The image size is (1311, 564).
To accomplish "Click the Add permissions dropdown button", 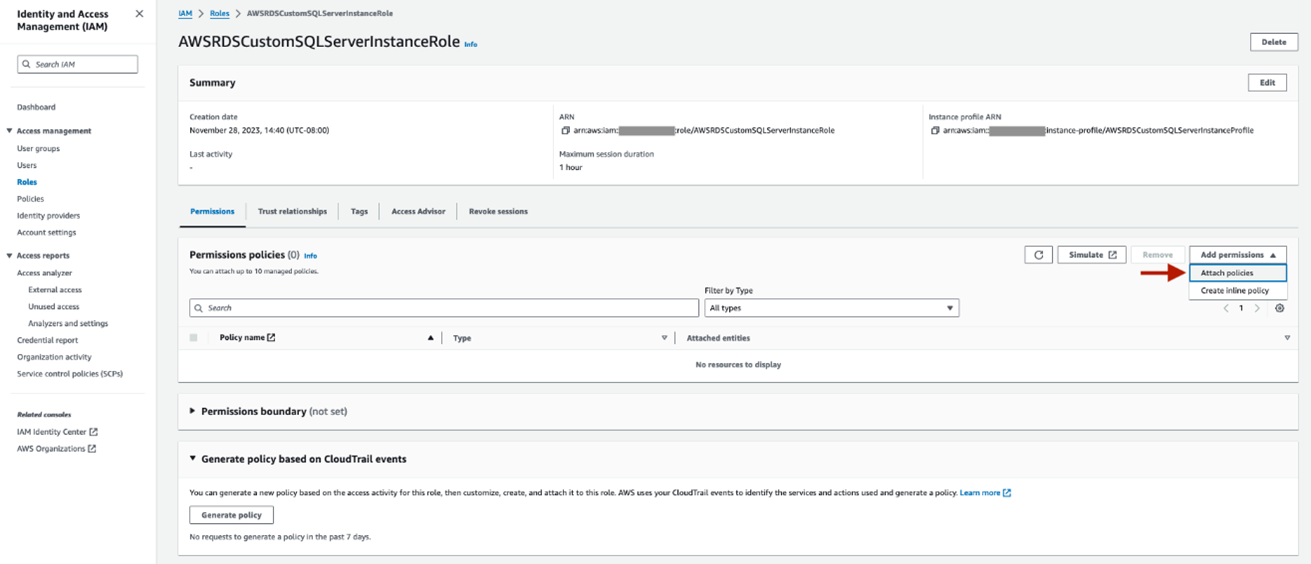I will coord(1238,255).
